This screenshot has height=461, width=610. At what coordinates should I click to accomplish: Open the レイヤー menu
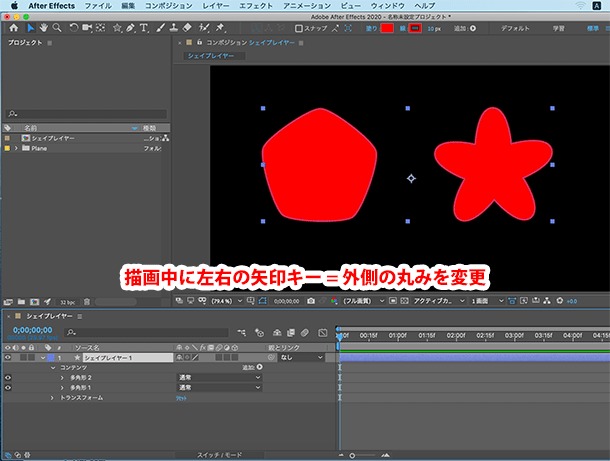(216, 6)
